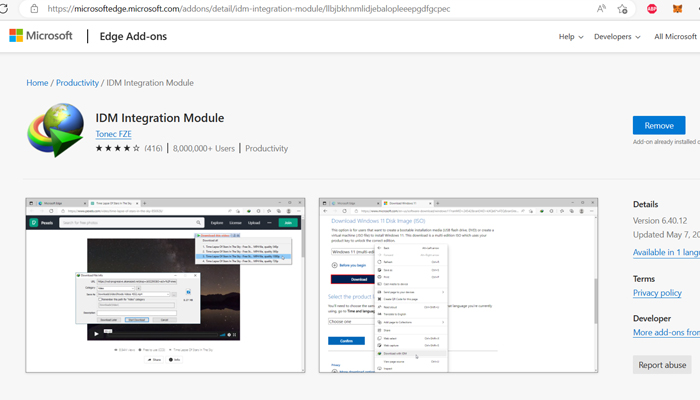Click the star rating (416) reviews

129,148
